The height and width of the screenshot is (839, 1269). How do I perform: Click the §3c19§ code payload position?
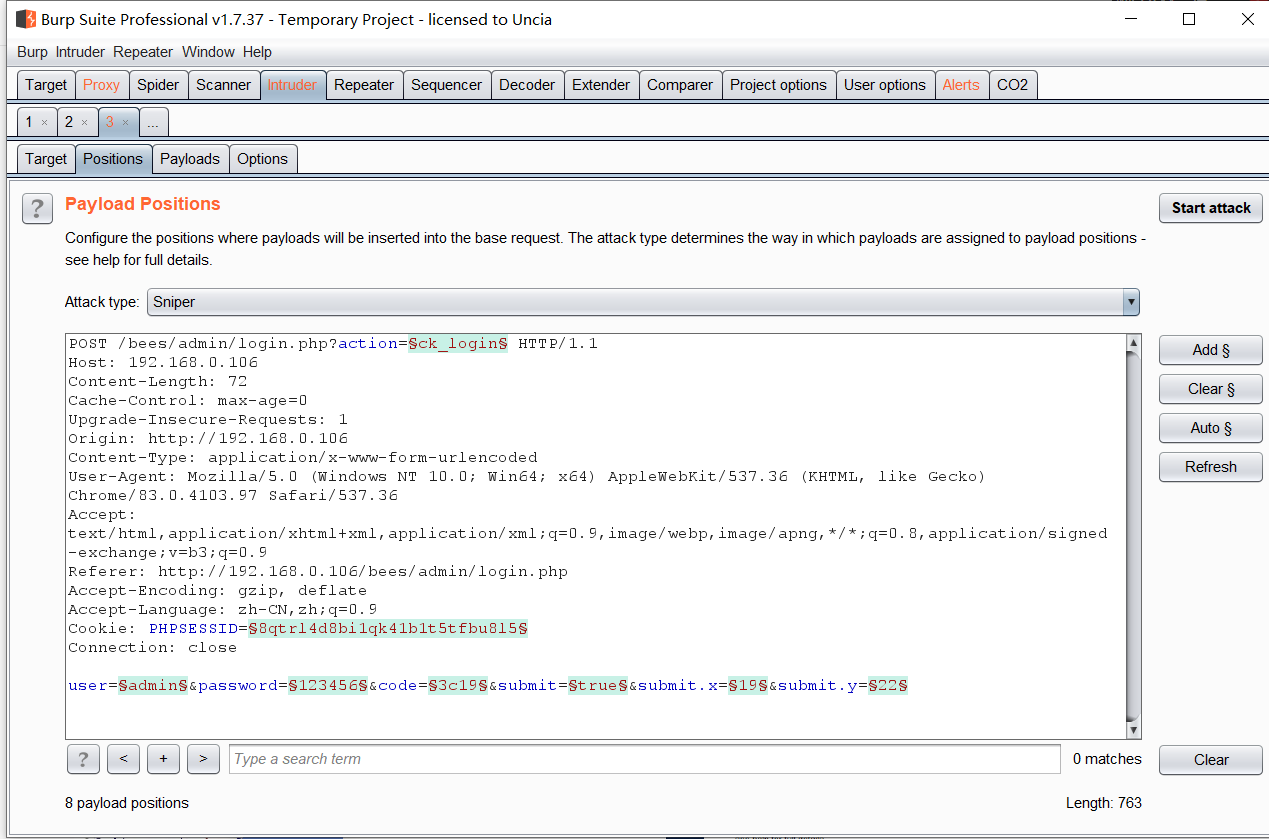pos(458,685)
